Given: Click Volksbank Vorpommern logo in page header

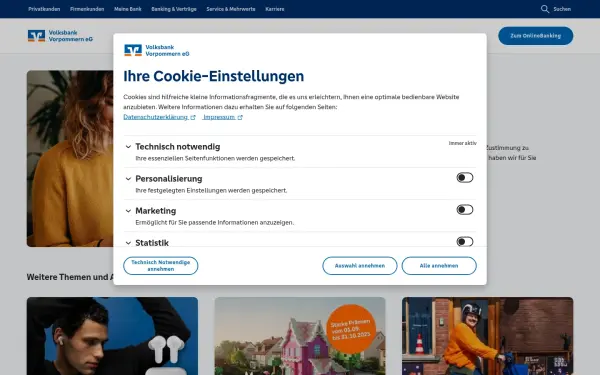Looking at the screenshot, I should pyautogui.click(x=60, y=36).
